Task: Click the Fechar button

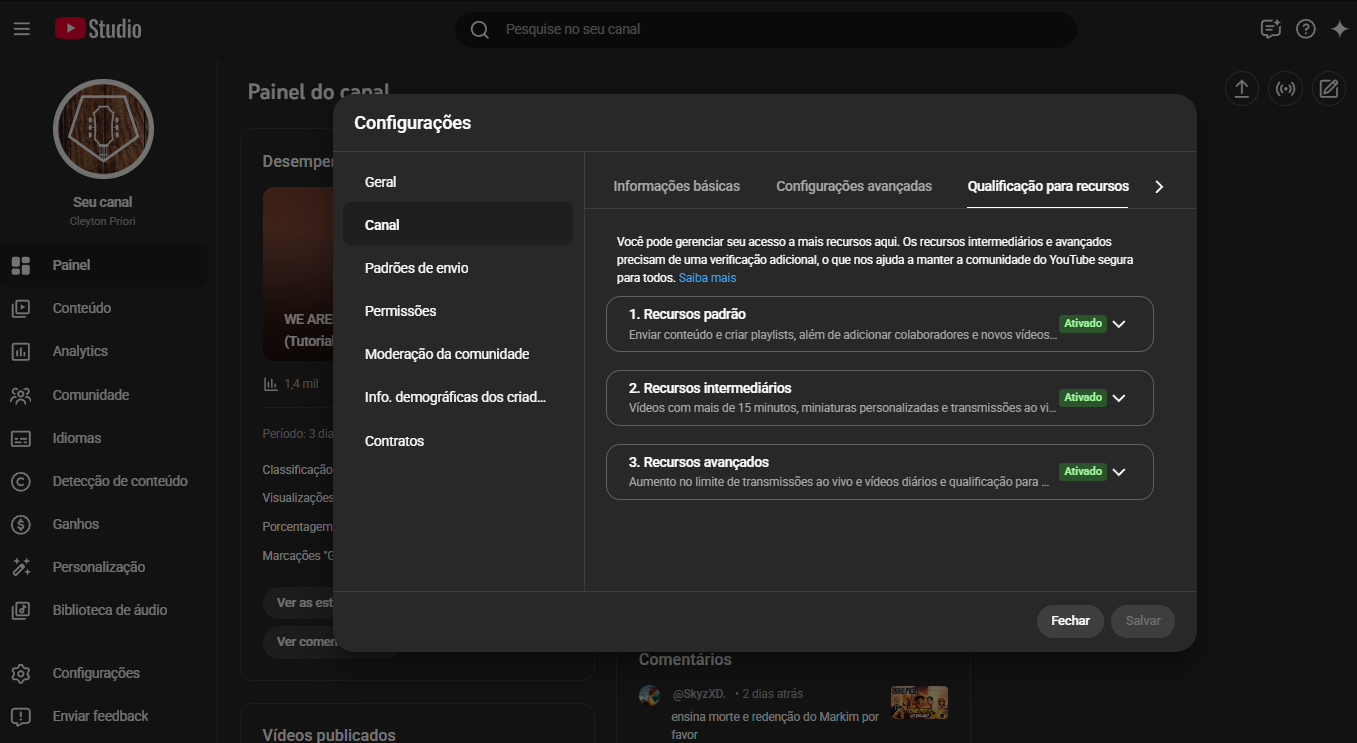Action: pyautogui.click(x=1070, y=621)
